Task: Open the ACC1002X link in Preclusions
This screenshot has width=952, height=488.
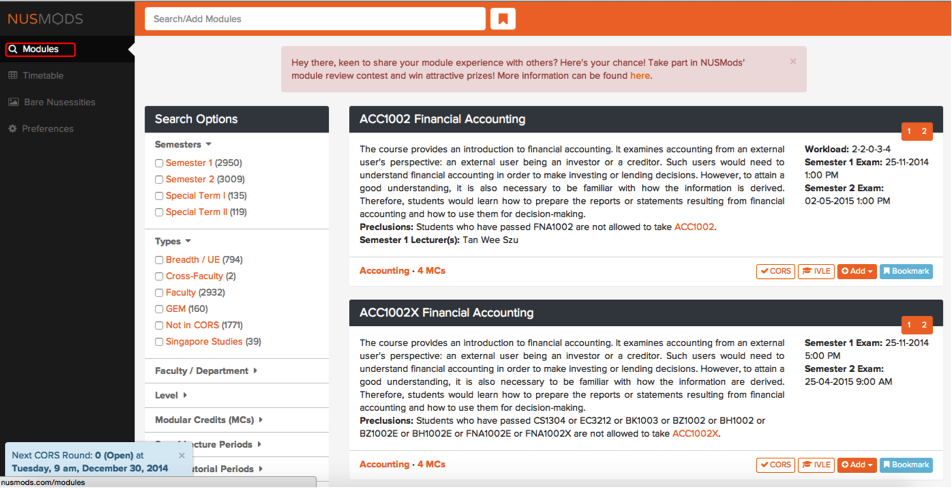Action: pyautogui.click(x=695, y=434)
